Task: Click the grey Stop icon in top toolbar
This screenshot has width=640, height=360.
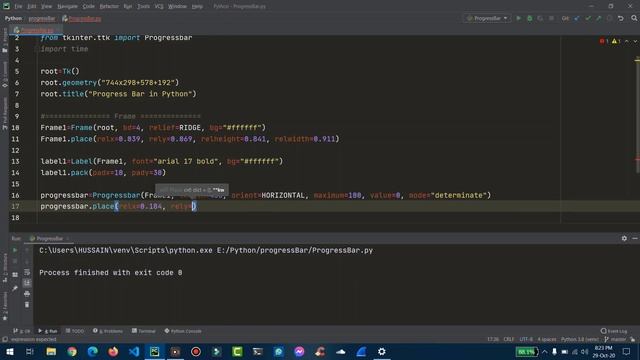Action: tap(551, 18)
